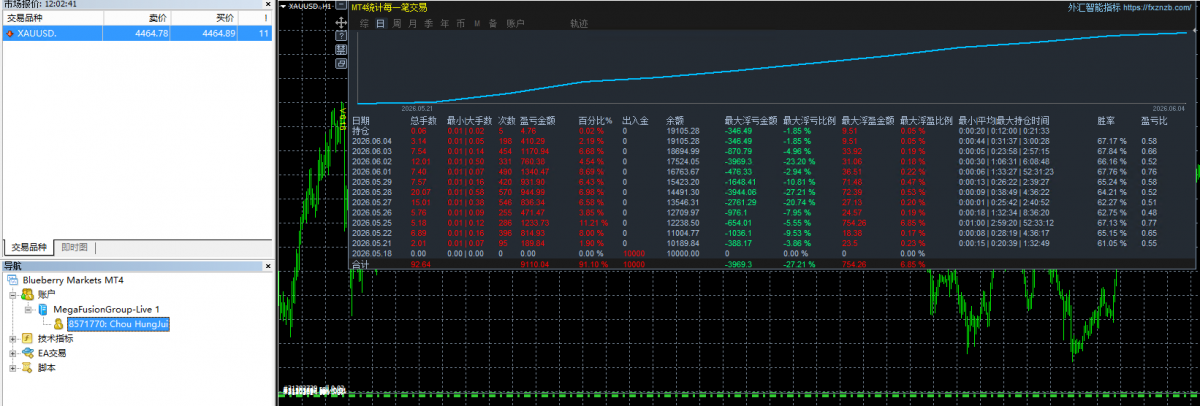Click the move-arrows icon on stats panel
Viewport: 1200px width, 406px height.
pyautogui.click(x=341, y=23)
